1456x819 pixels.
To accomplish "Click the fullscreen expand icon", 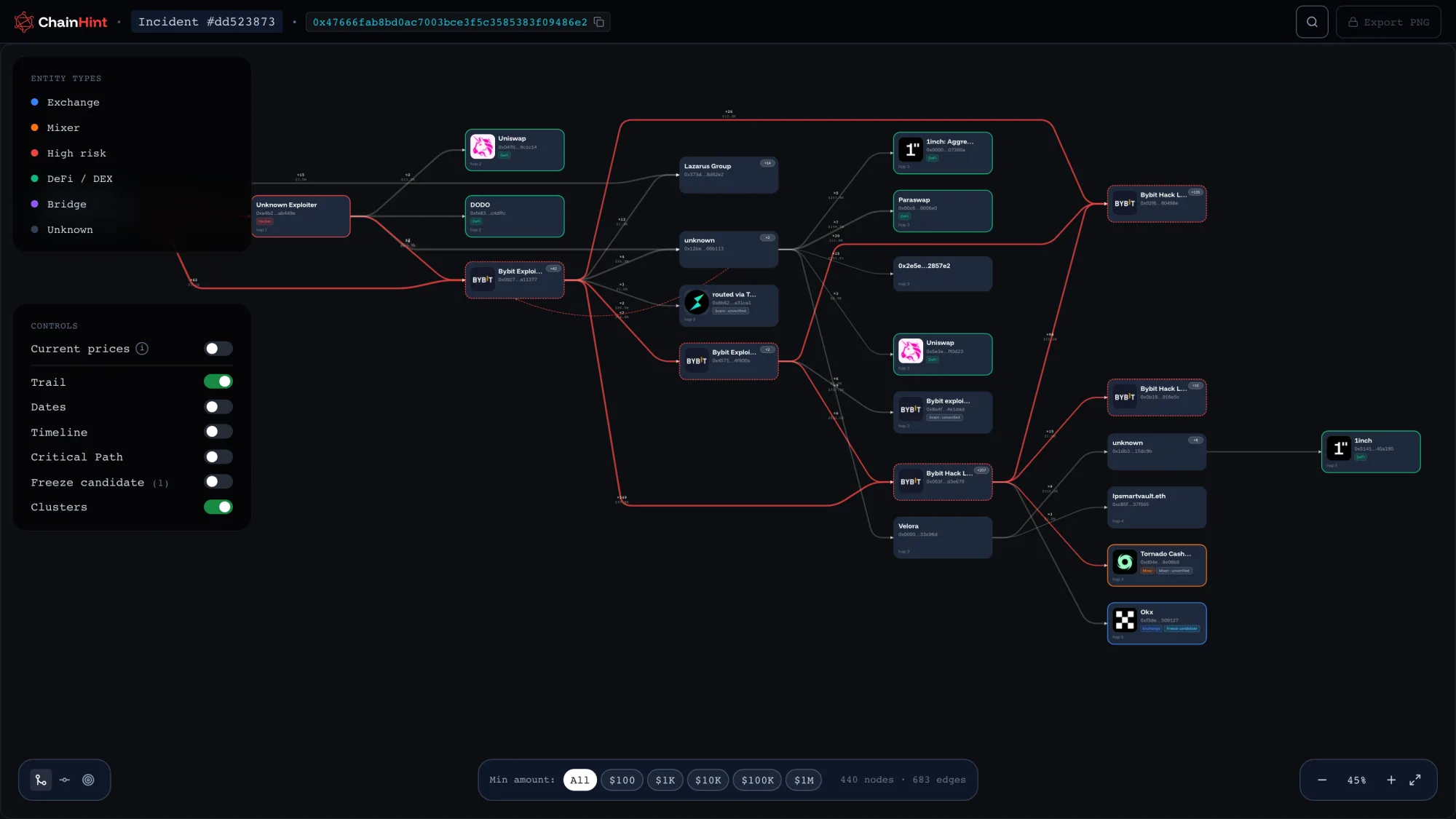I will point(1415,780).
